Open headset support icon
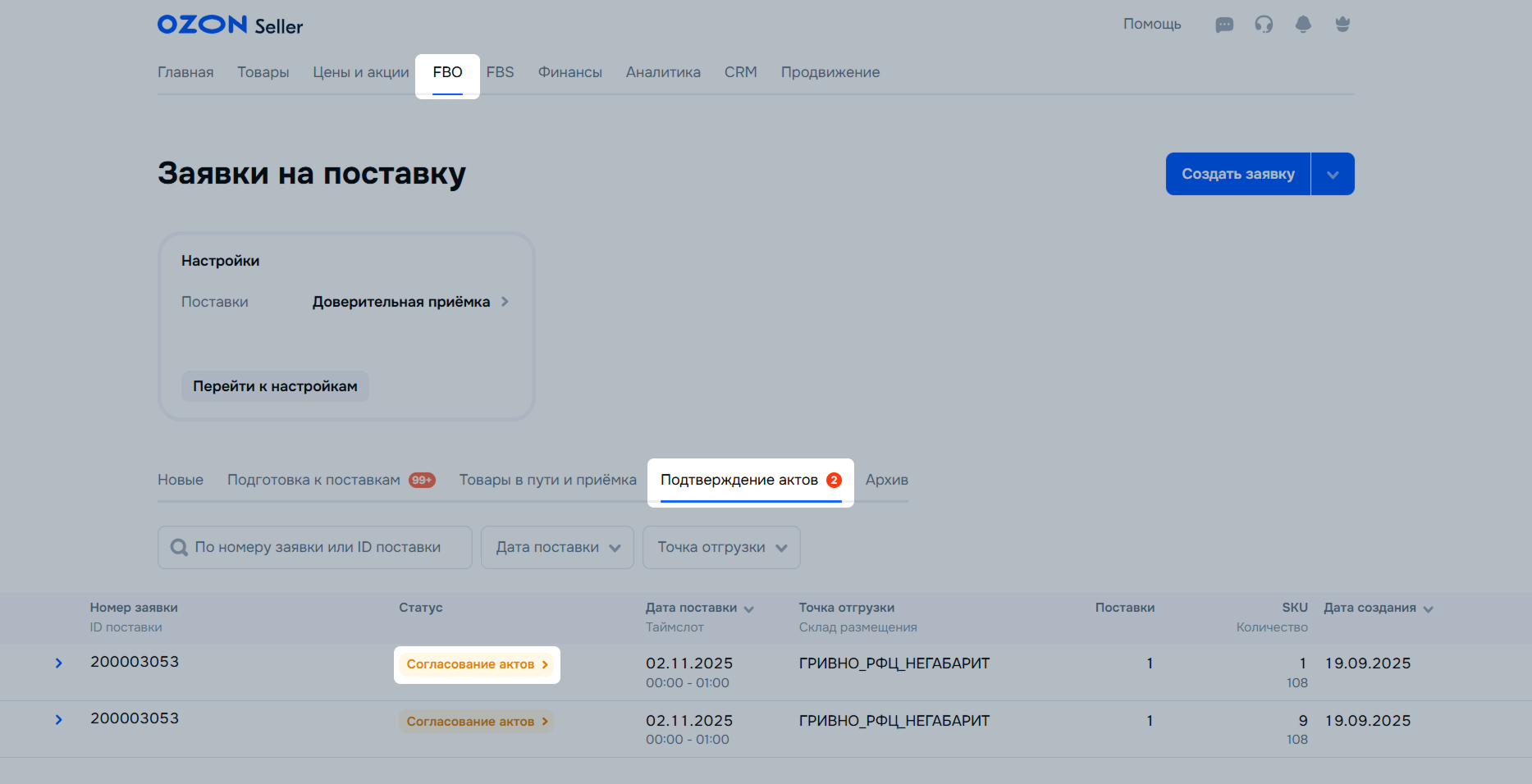 (1264, 25)
